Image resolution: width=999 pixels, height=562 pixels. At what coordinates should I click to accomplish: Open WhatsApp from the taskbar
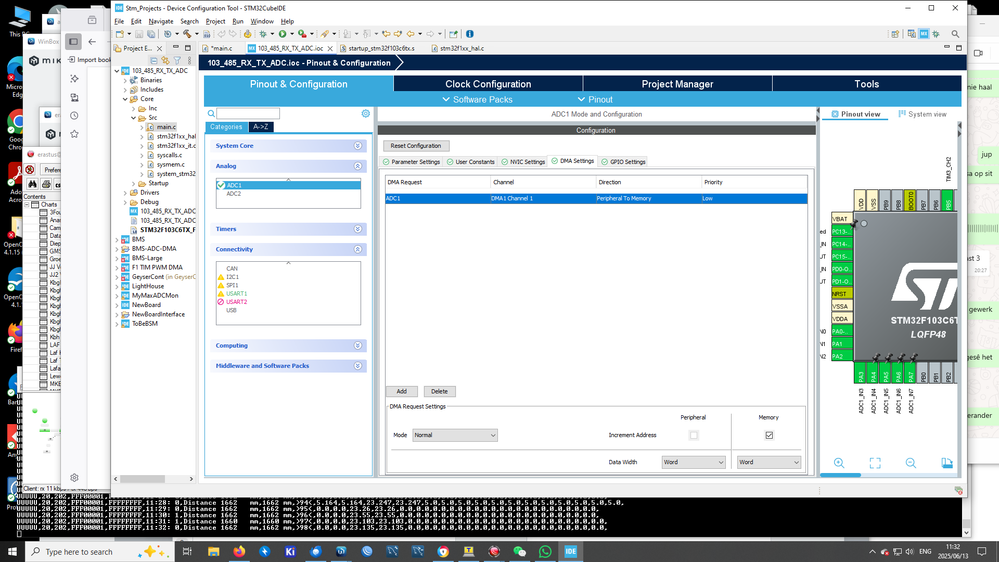click(545, 552)
